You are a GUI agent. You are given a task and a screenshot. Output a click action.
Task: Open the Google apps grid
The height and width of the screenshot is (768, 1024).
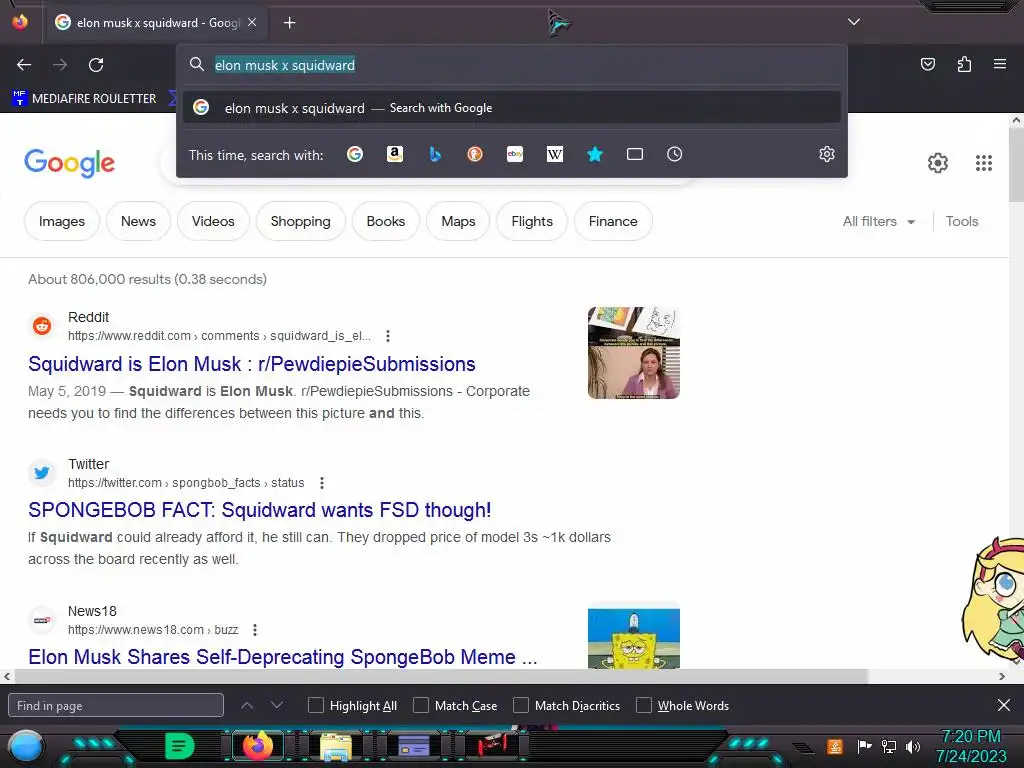click(984, 163)
